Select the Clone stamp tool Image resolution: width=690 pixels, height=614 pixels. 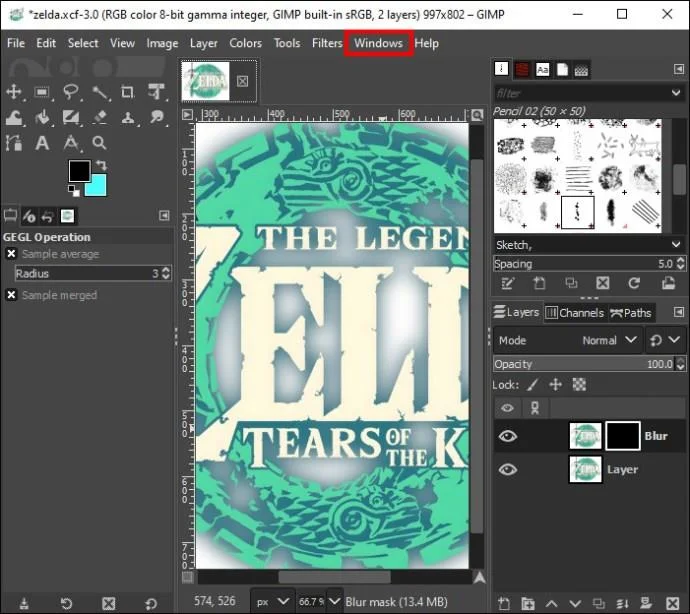128,118
